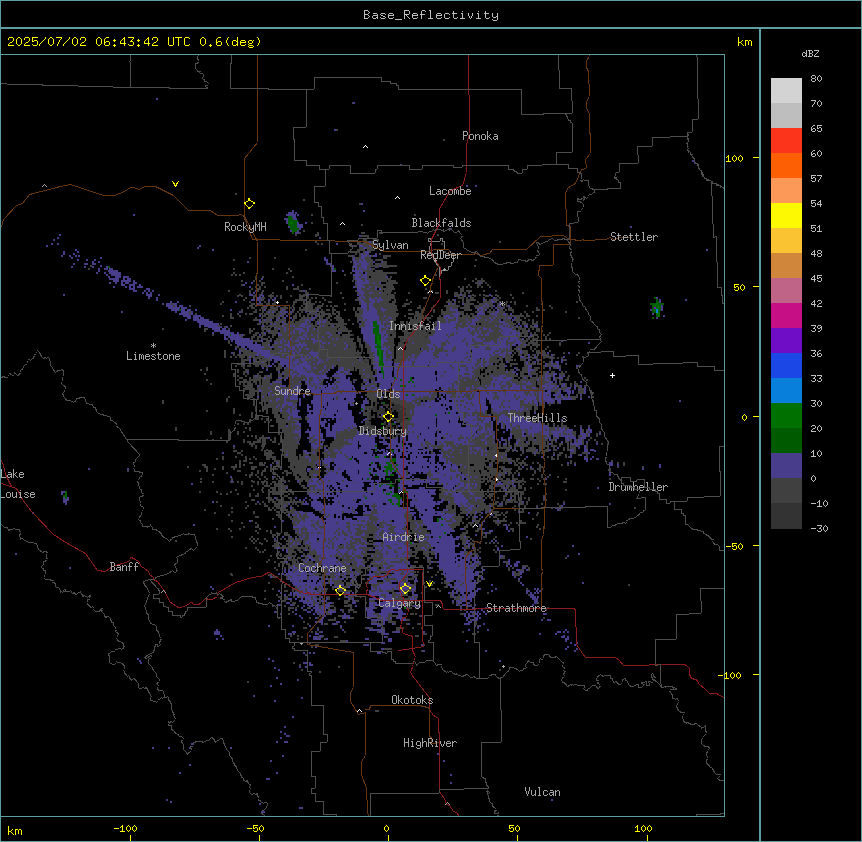Select the HighRiver label
This screenshot has height=842, width=862.
pyautogui.click(x=430, y=743)
